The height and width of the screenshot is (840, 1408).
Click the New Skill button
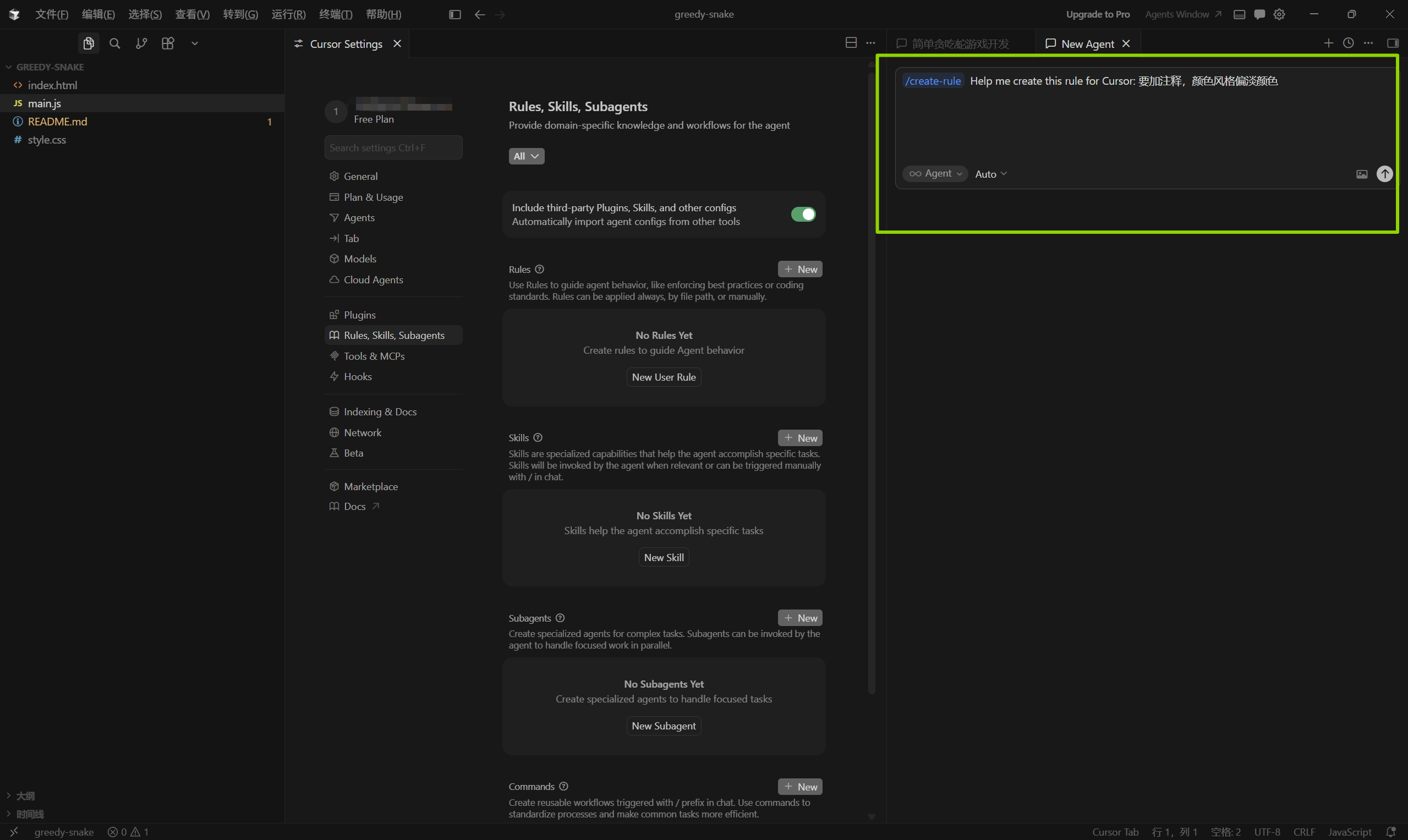(x=664, y=557)
